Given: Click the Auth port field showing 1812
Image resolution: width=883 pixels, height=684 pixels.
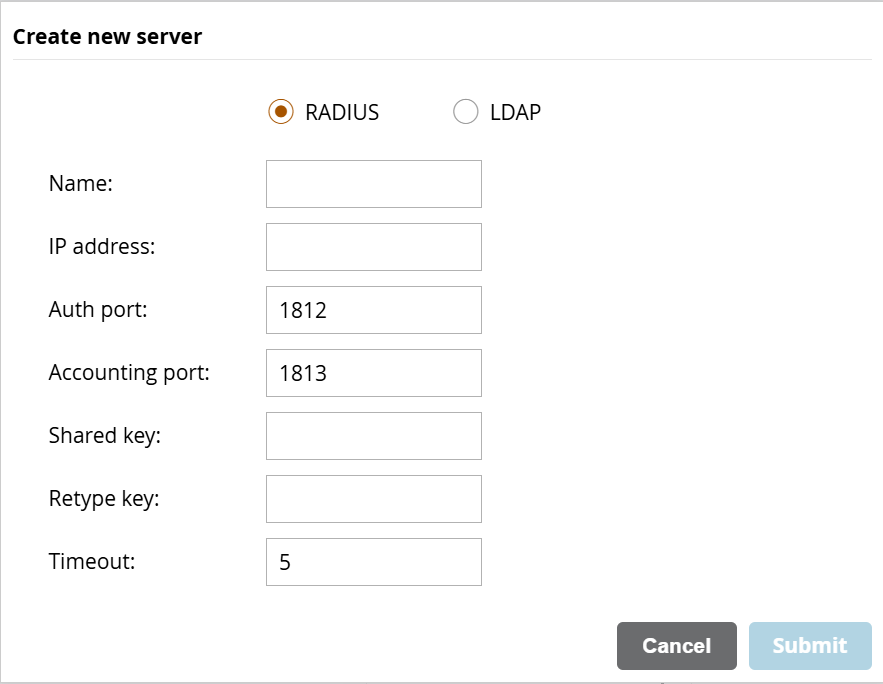Looking at the screenshot, I should [374, 310].
